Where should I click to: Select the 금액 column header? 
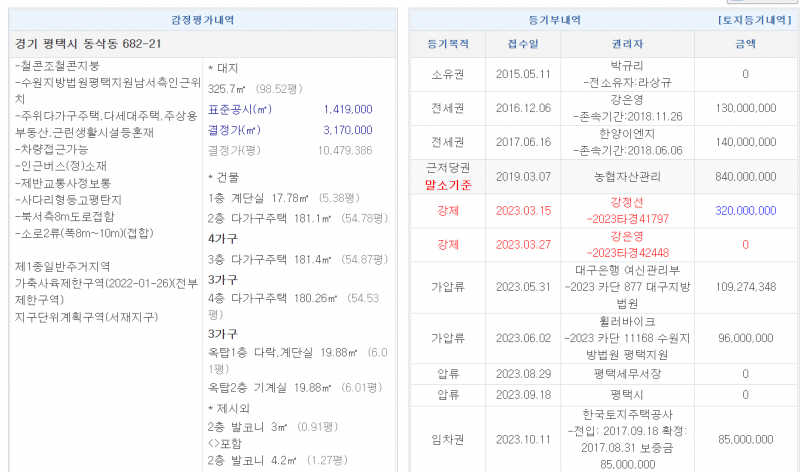[x=746, y=44]
